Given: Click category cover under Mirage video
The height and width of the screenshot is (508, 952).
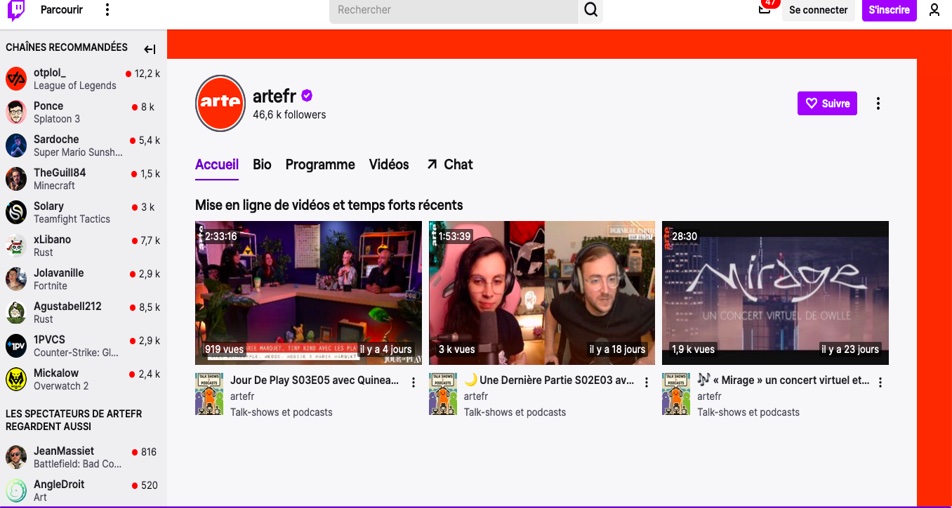Looking at the screenshot, I should 676,394.
